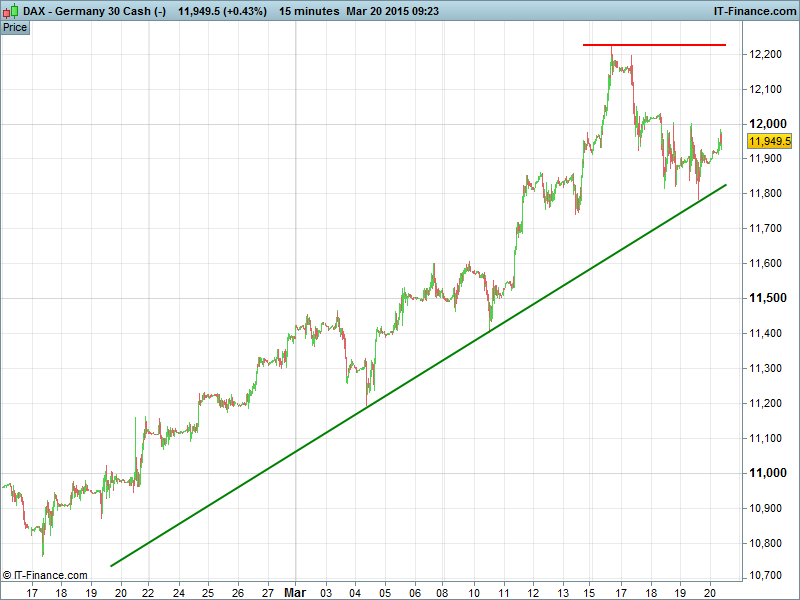Screen dimensions: 800x600
Task: Open the 15 minutes timeframe label
Action: coord(307,10)
